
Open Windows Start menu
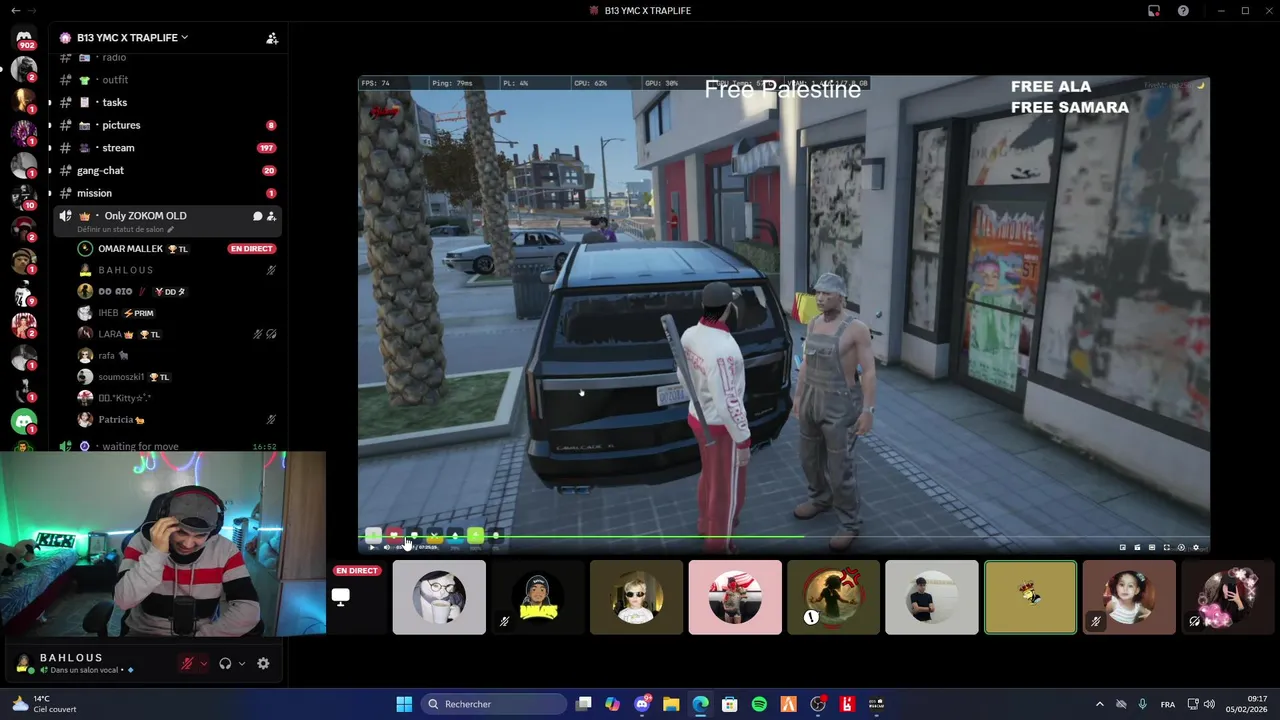[x=404, y=704]
